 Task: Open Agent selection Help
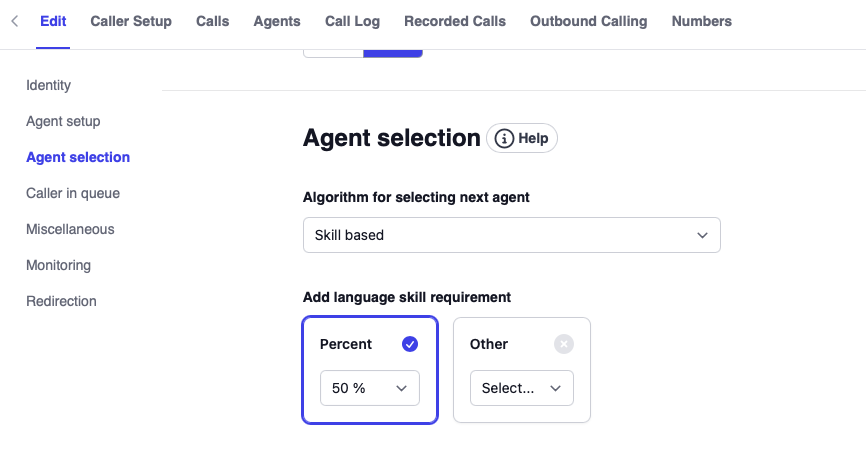(x=522, y=139)
